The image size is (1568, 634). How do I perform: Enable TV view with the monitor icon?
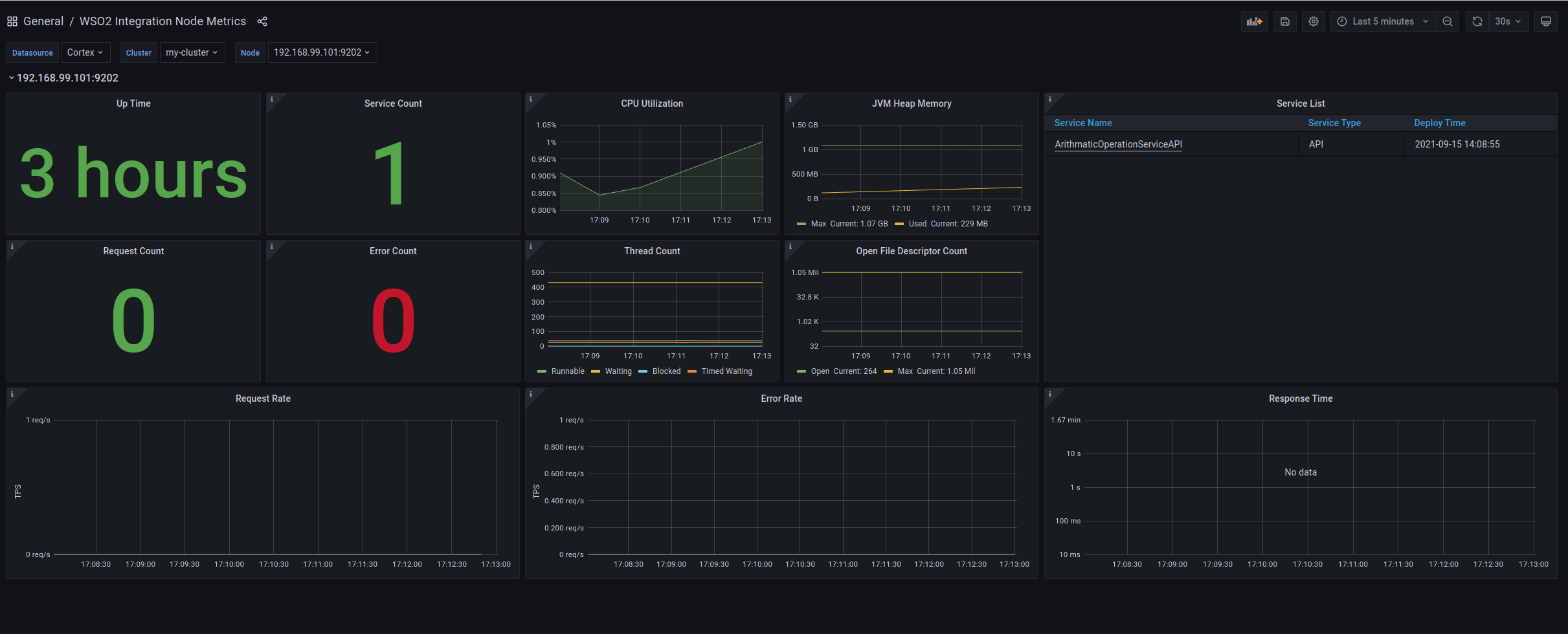1546,21
